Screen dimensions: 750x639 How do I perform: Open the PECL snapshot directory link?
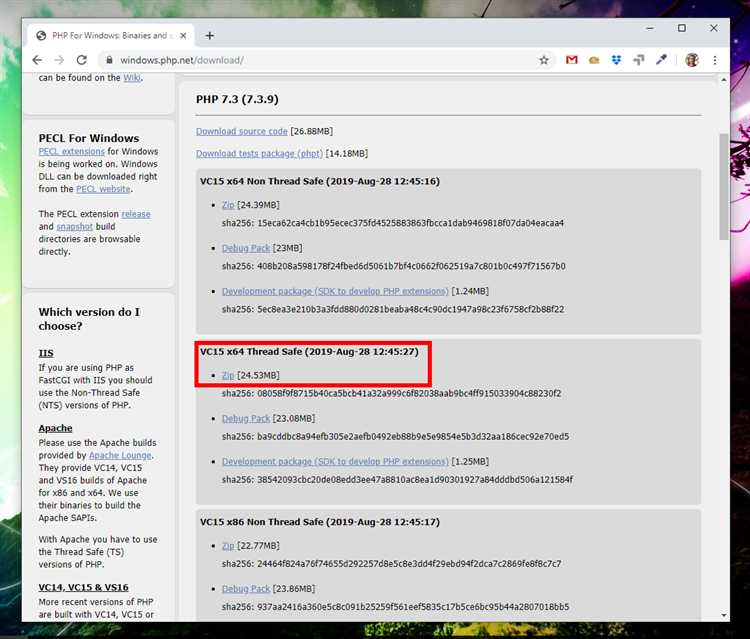[x=75, y=226]
